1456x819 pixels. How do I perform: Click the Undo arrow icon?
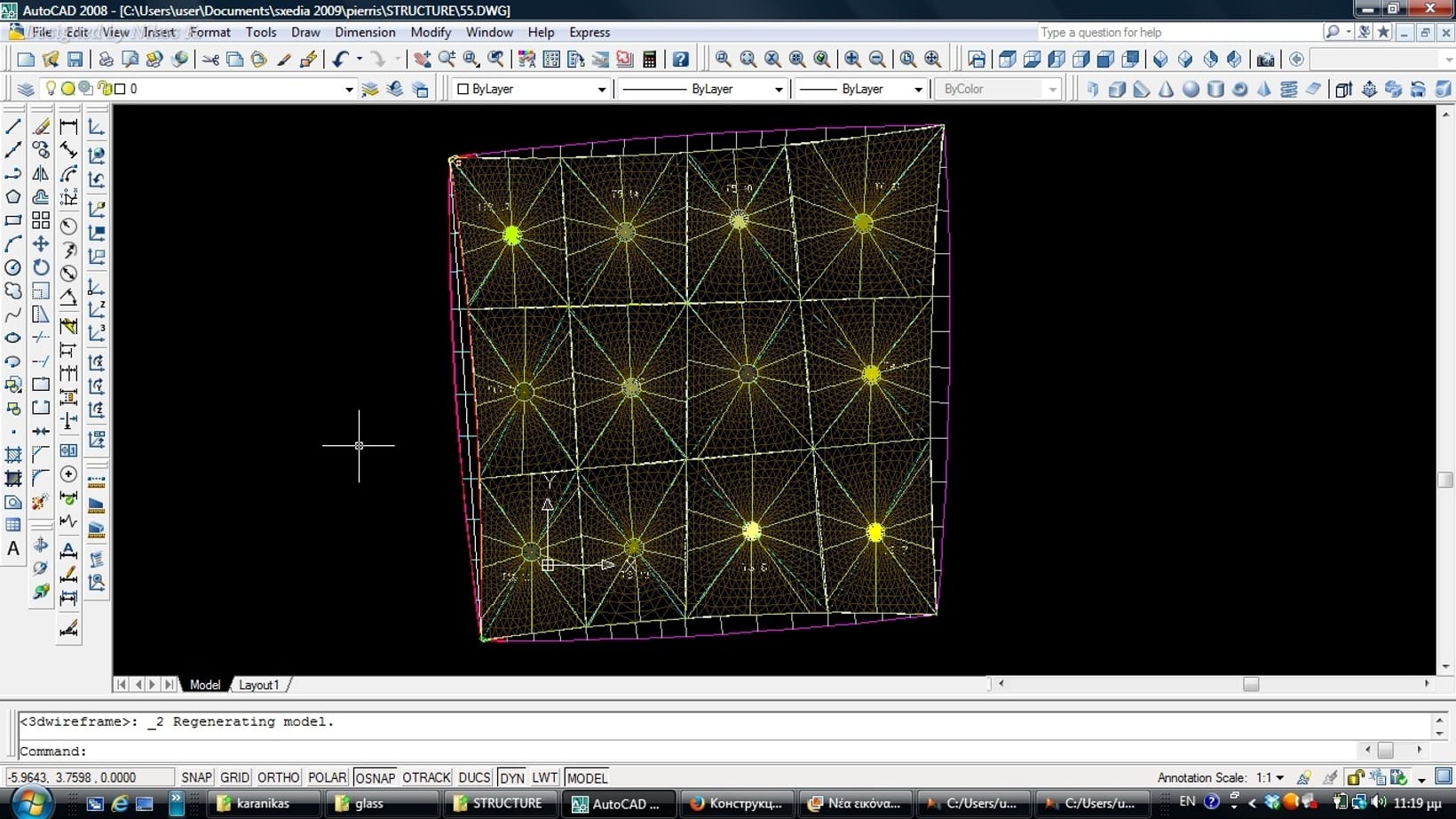pos(340,60)
